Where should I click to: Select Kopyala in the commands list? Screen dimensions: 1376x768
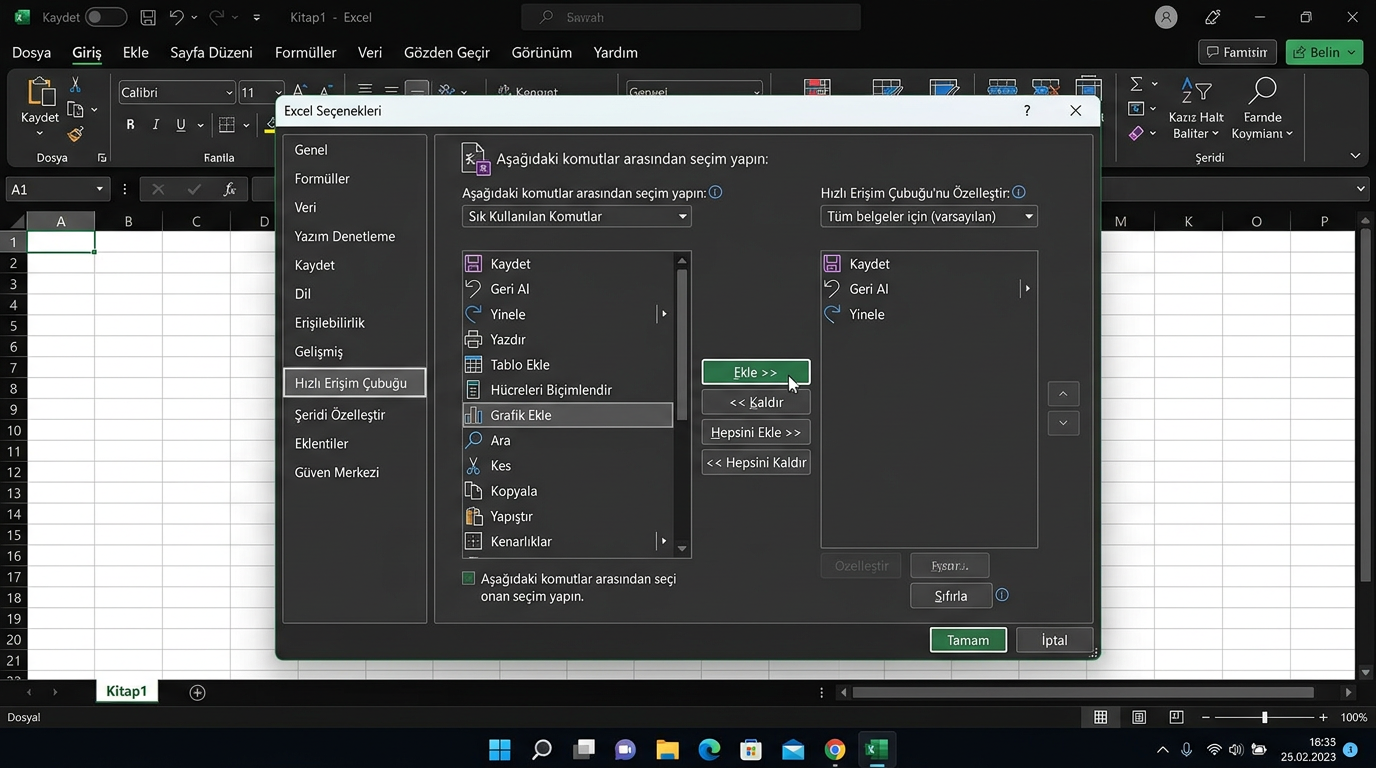[x=514, y=491]
